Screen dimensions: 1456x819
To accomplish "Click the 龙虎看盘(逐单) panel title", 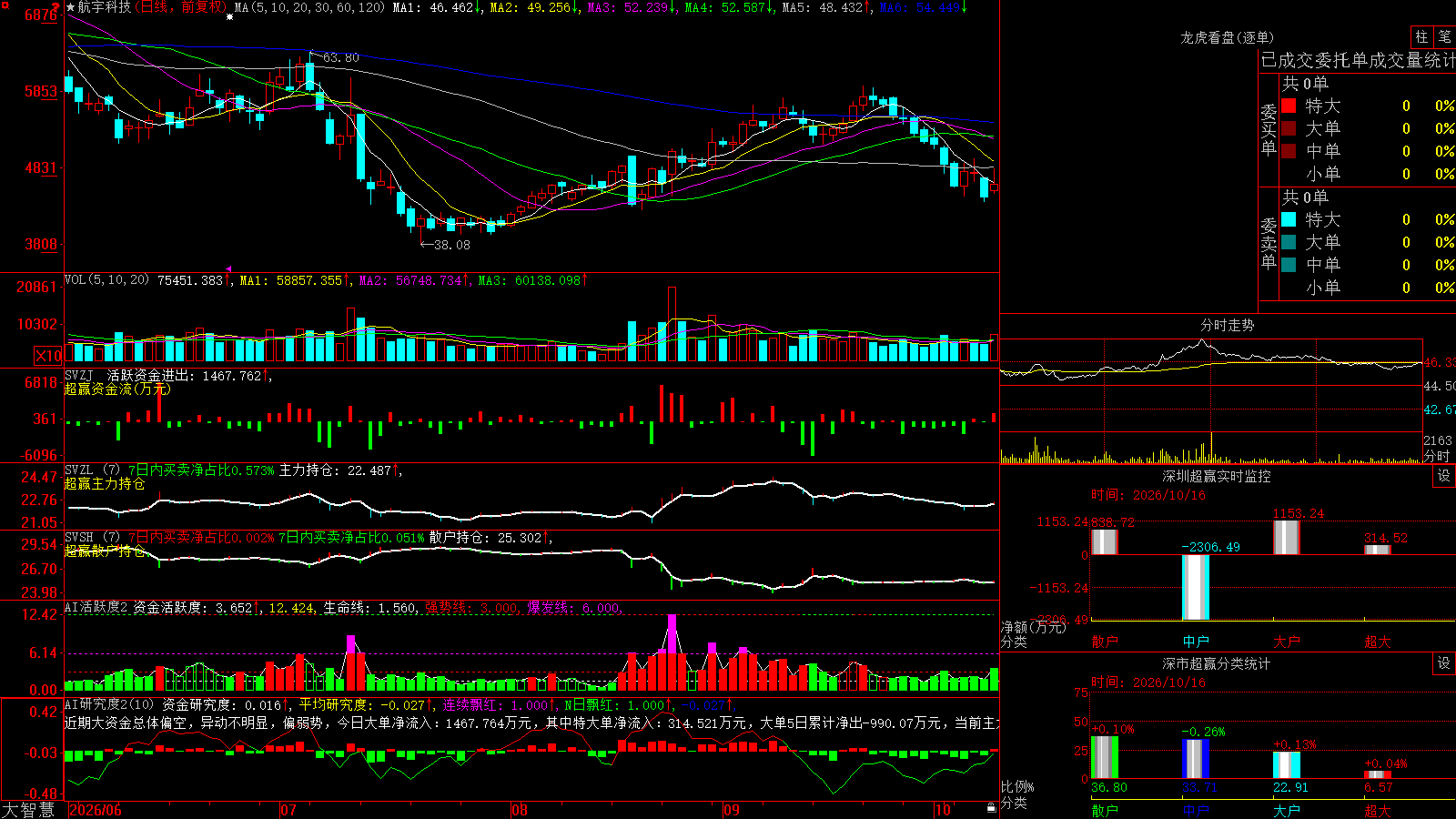I will tap(1227, 37).
